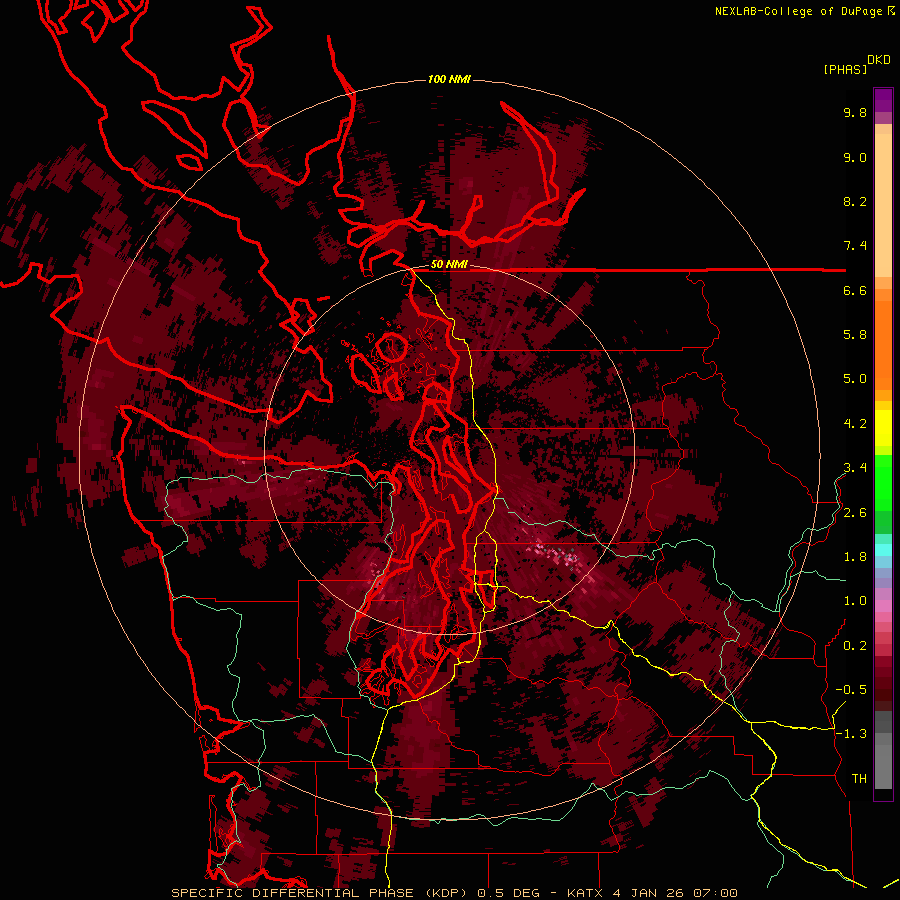
Task: Click the purple top segment of the color bar
Action: pos(883,100)
